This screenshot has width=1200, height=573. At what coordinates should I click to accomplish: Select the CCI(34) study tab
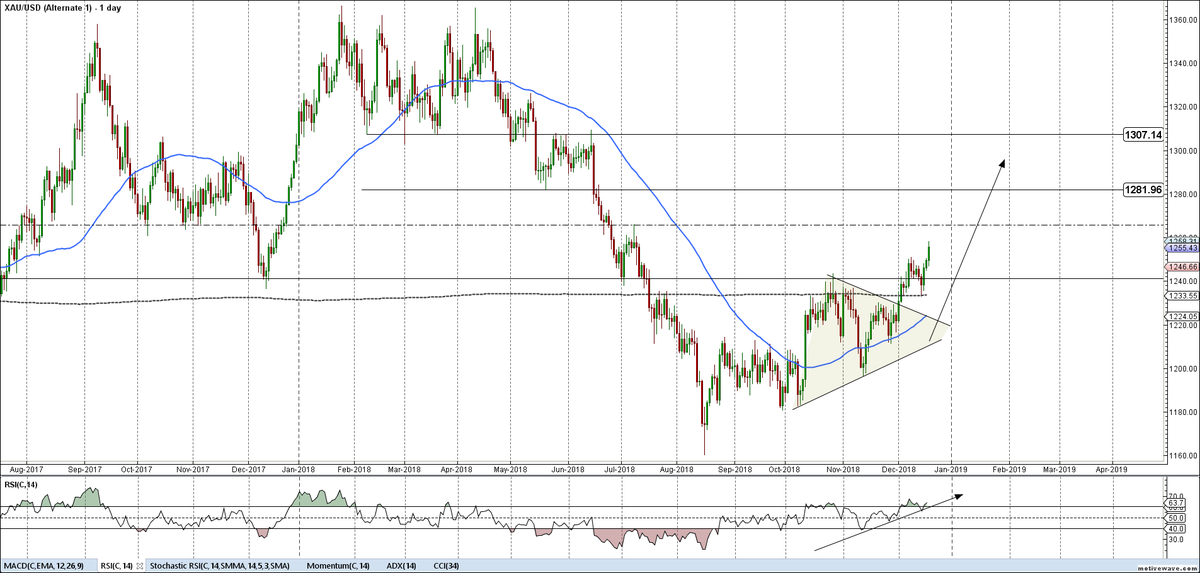pyautogui.click(x=448, y=566)
